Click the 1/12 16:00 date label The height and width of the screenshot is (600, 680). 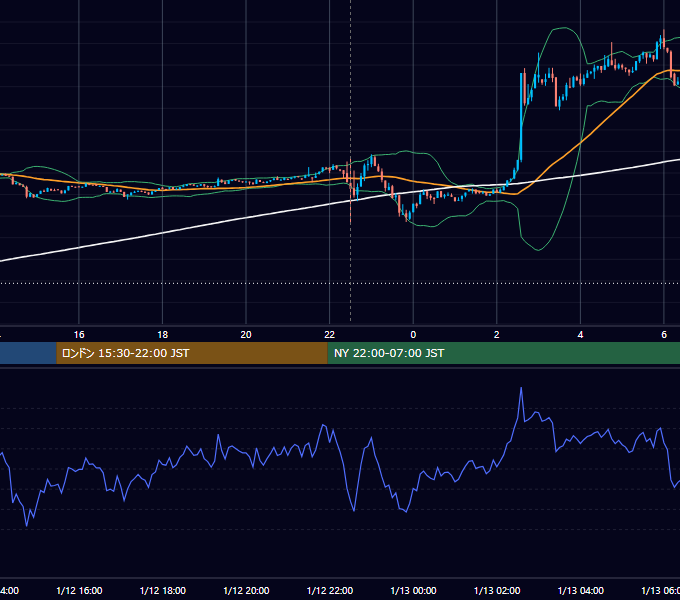(x=79, y=590)
